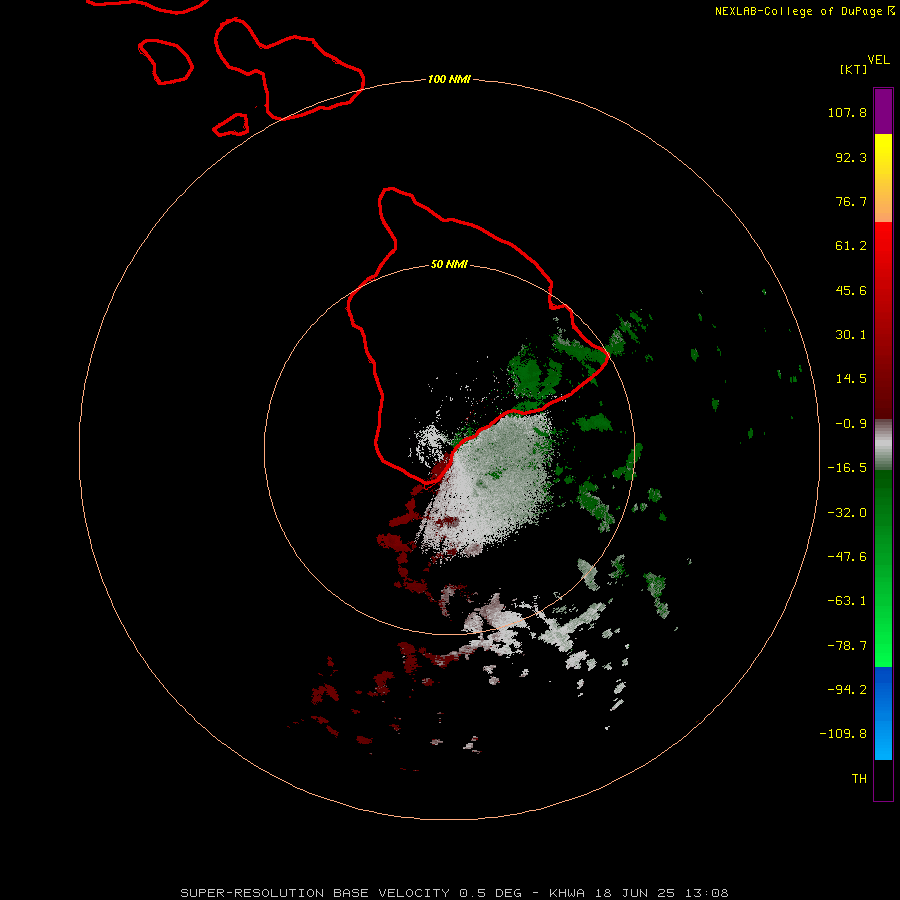Click the -63.1 velocity scale value

click(847, 601)
